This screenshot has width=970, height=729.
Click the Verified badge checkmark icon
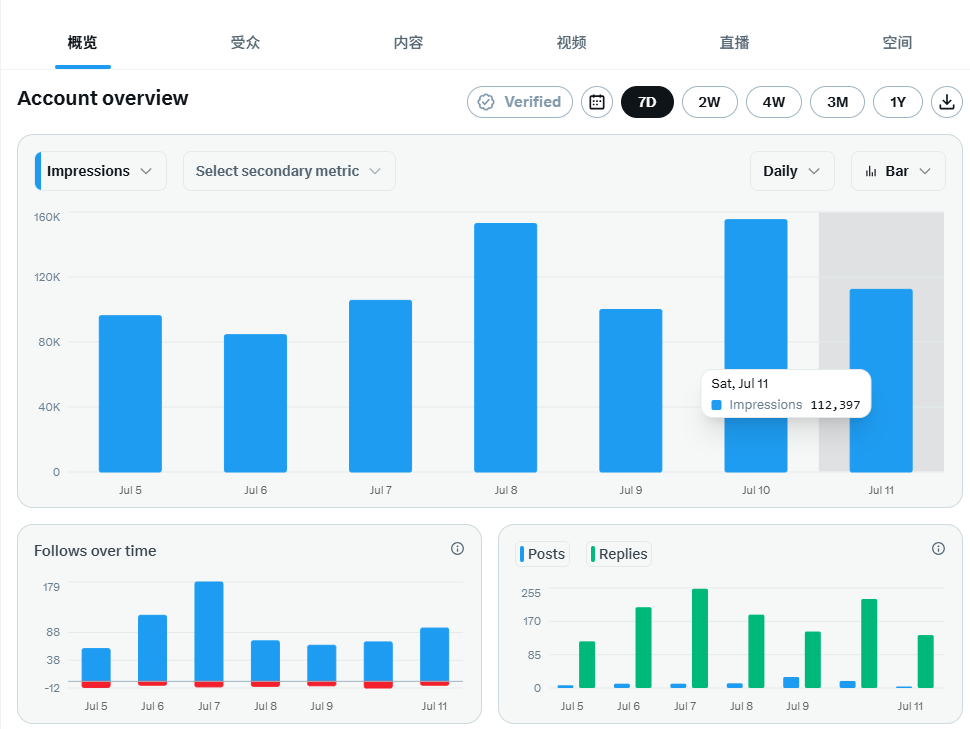pyautogui.click(x=486, y=102)
